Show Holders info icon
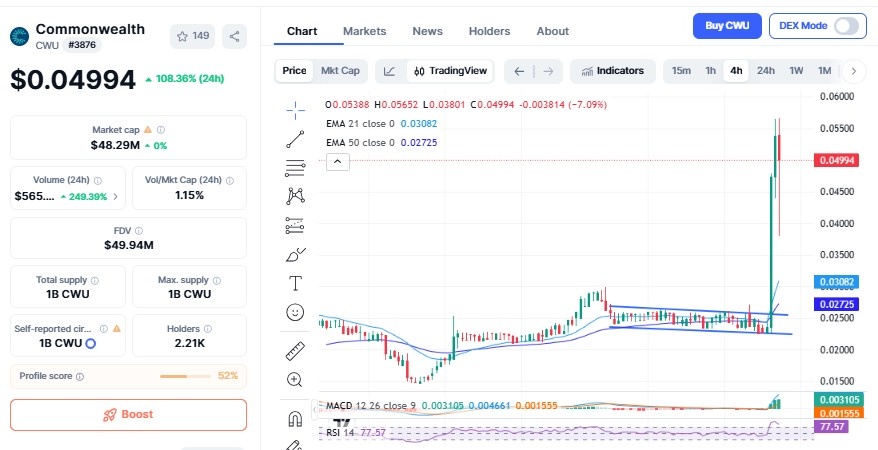878x450 pixels. [x=208, y=329]
